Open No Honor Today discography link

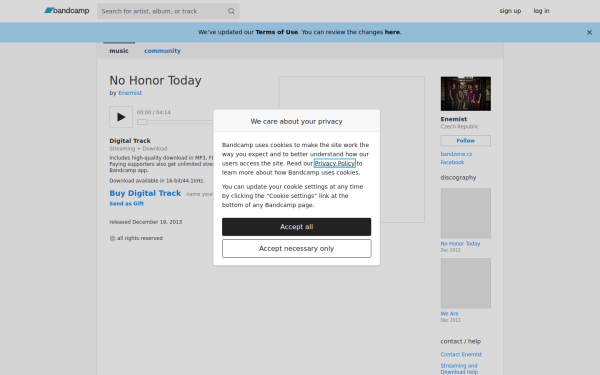click(460, 243)
